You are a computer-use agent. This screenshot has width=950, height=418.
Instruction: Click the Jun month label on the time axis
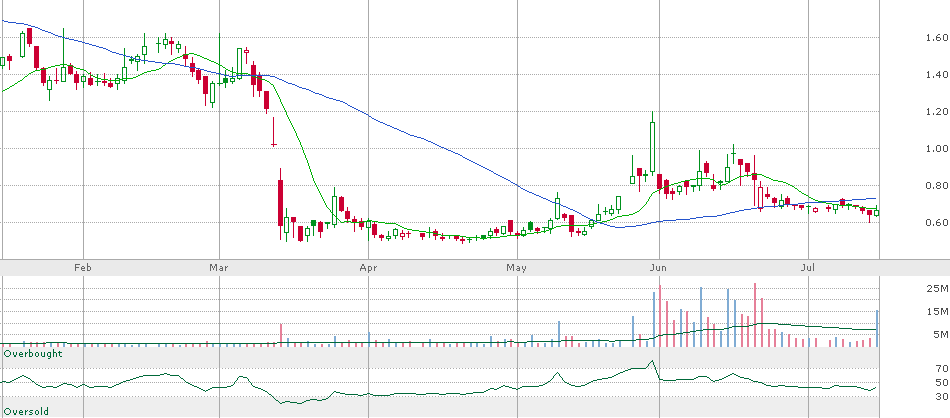click(x=658, y=267)
